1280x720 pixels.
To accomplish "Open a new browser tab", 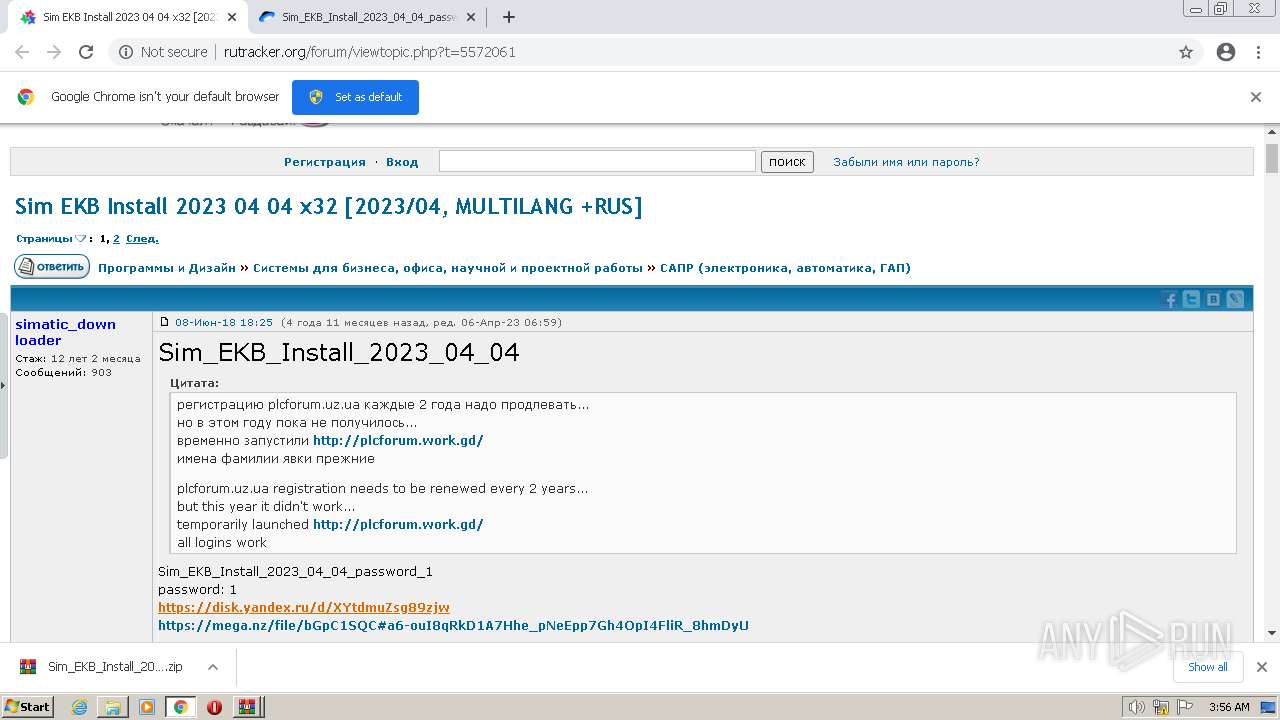I will [x=508, y=17].
